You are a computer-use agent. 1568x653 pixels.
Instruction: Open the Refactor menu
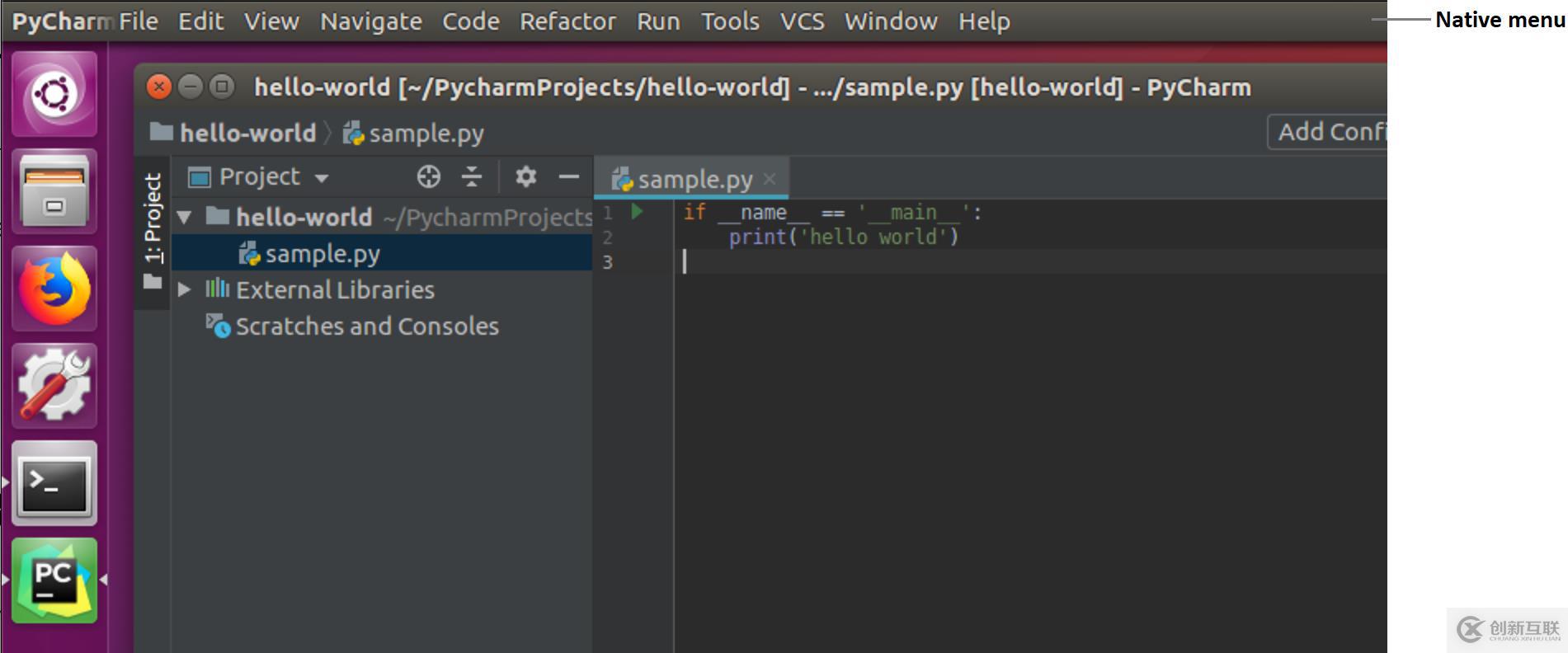[568, 21]
